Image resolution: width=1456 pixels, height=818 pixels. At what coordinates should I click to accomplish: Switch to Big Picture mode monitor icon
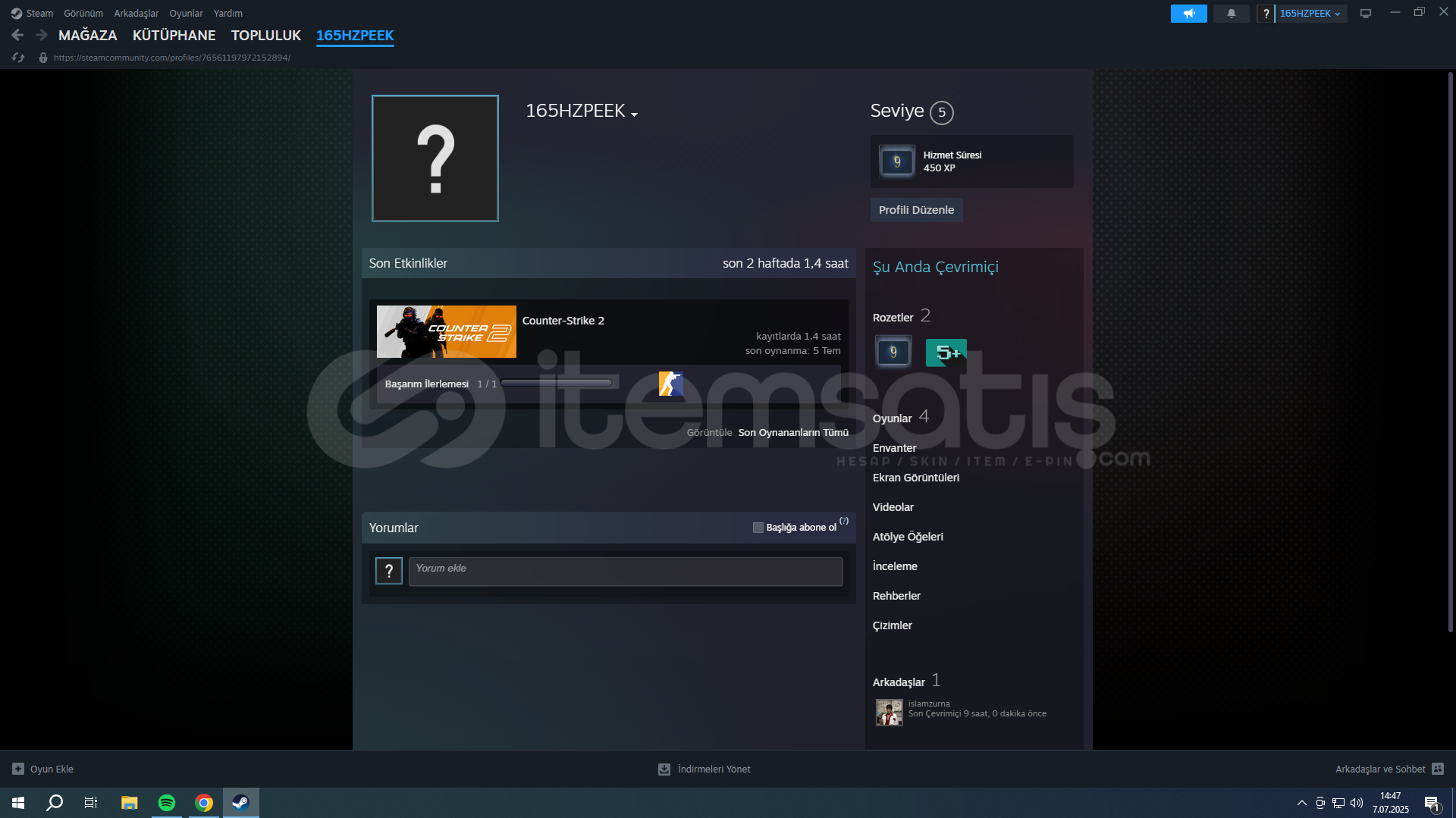pos(1366,14)
